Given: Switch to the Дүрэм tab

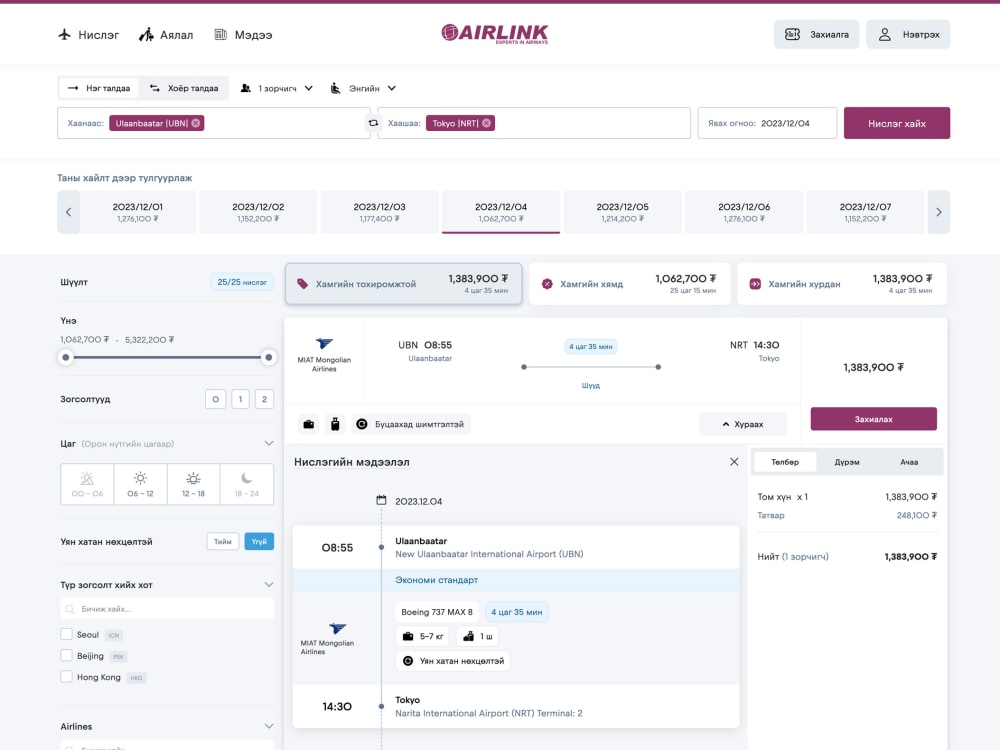Looking at the screenshot, I should click(x=847, y=462).
